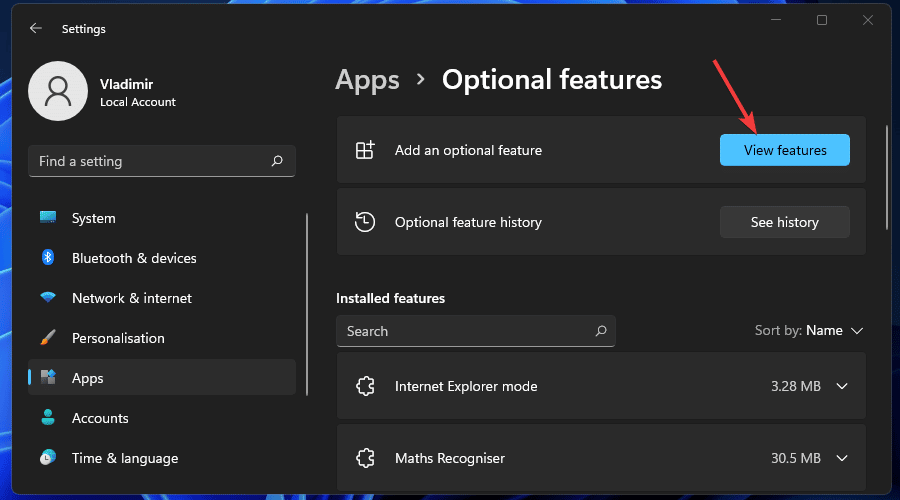This screenshot has height=500, width=900.
Task: Go back using the Settings back arrow
Action: point(36,28)
